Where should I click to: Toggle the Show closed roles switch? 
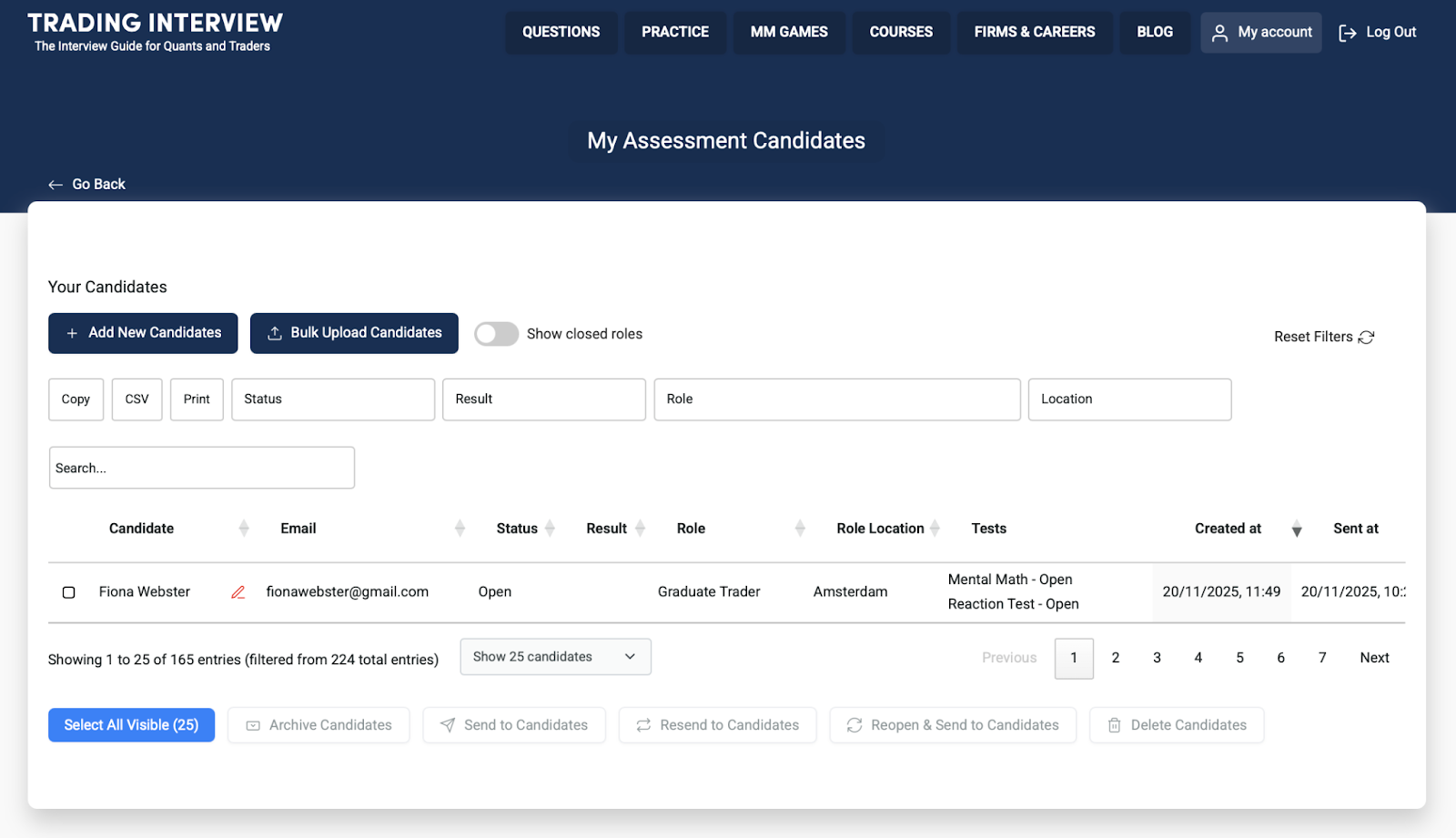496,334
